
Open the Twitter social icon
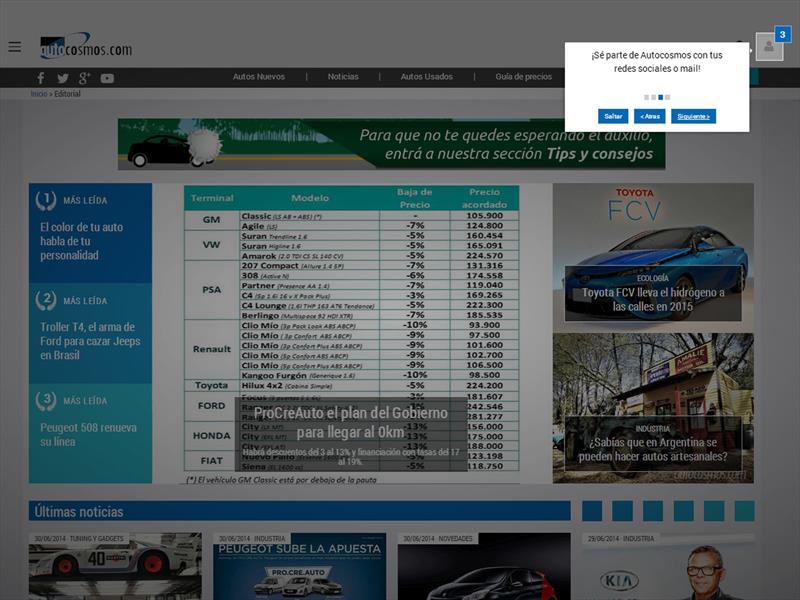[x=63, y=78]
